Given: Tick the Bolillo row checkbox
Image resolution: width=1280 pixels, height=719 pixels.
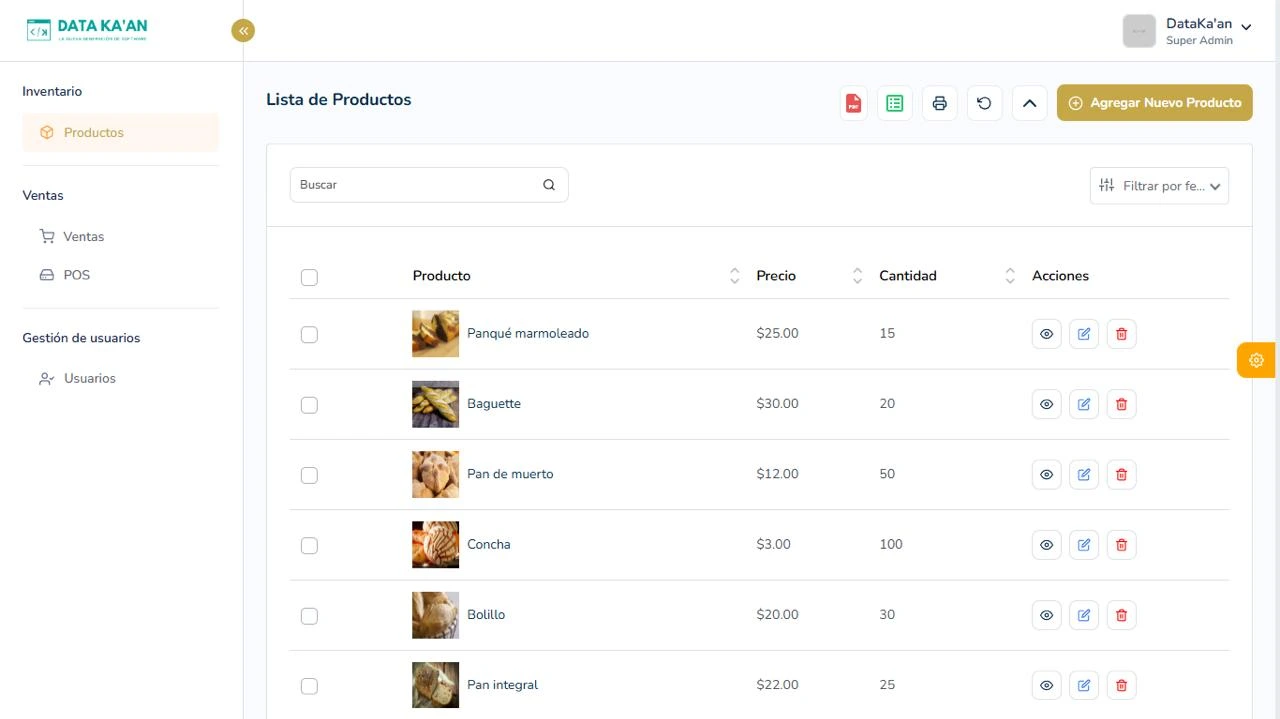Looking at the screenshot, I should (x=309, y=616).
